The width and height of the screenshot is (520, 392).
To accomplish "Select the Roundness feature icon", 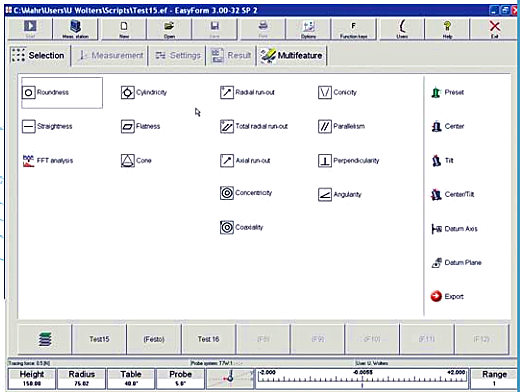I will tap(29, 92).
